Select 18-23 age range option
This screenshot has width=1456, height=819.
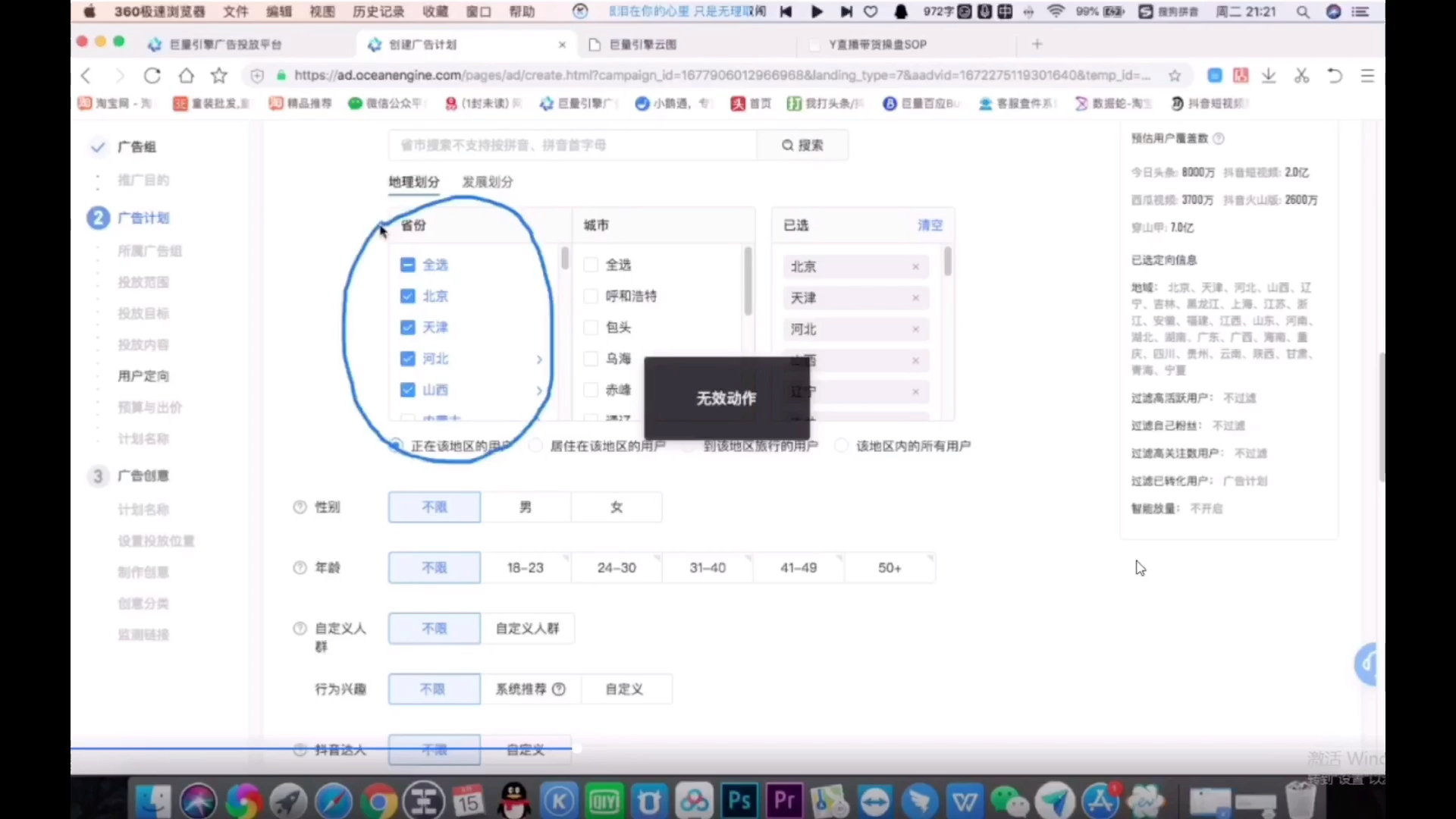525,567
